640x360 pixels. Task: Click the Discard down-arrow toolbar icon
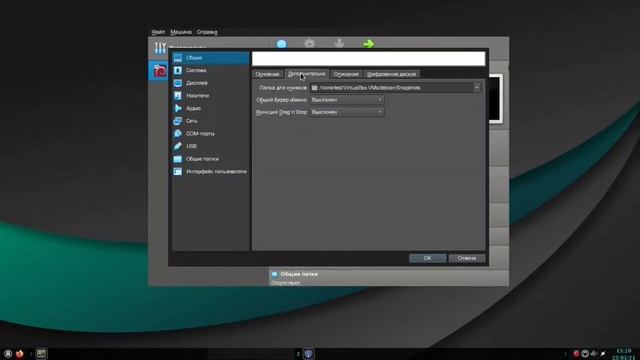tap(339, 43)
